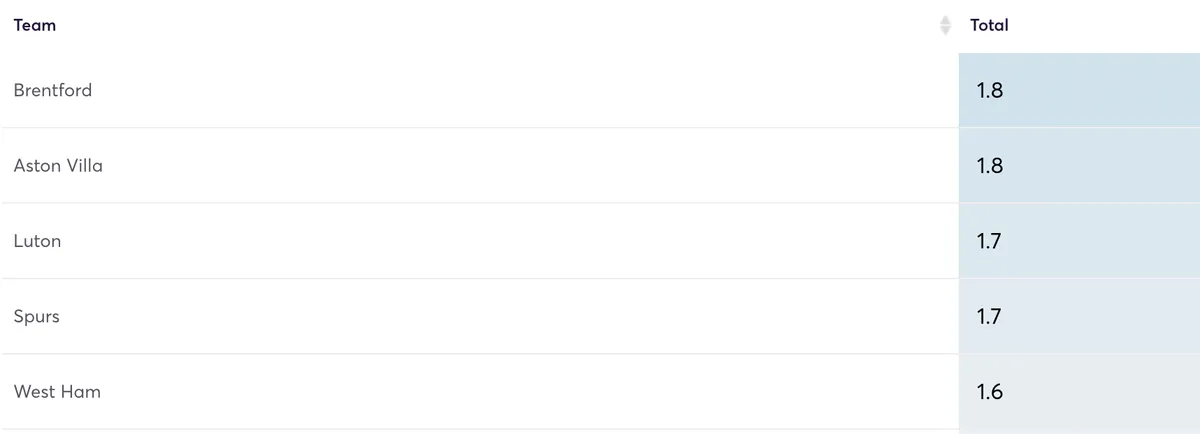Select the Brentford table row
The width and height of the screenshot is (1200, 434).
pyautogui.click(x=600, y=90)
